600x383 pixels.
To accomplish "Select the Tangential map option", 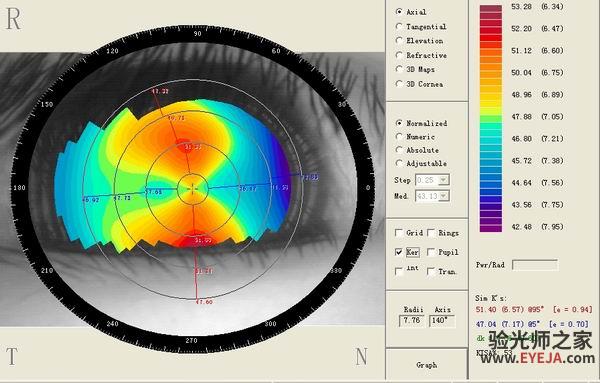I will (x=399, y=26).
